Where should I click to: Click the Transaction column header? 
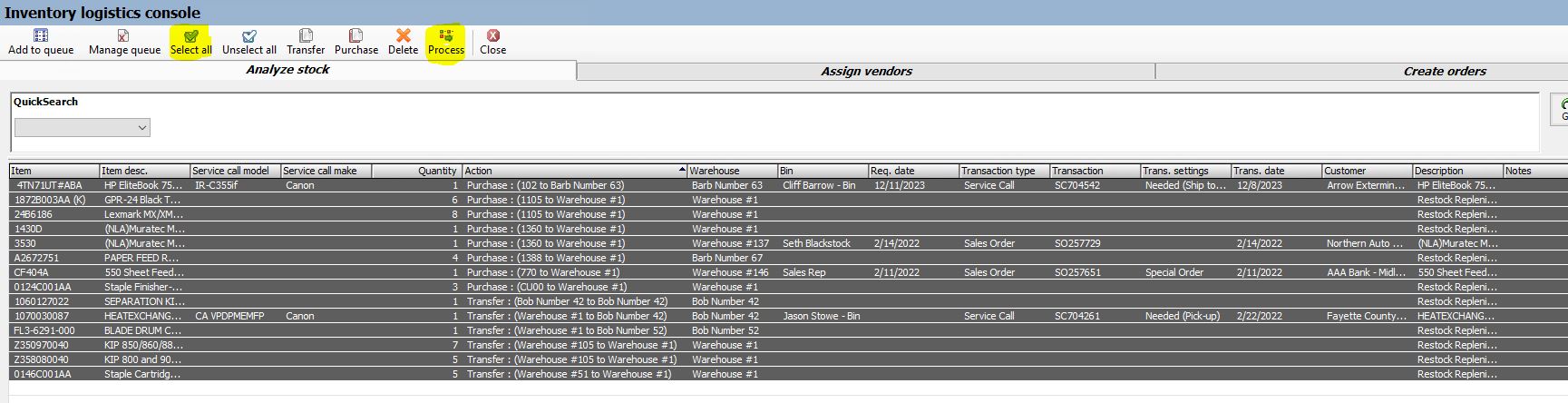point(1095,171)
